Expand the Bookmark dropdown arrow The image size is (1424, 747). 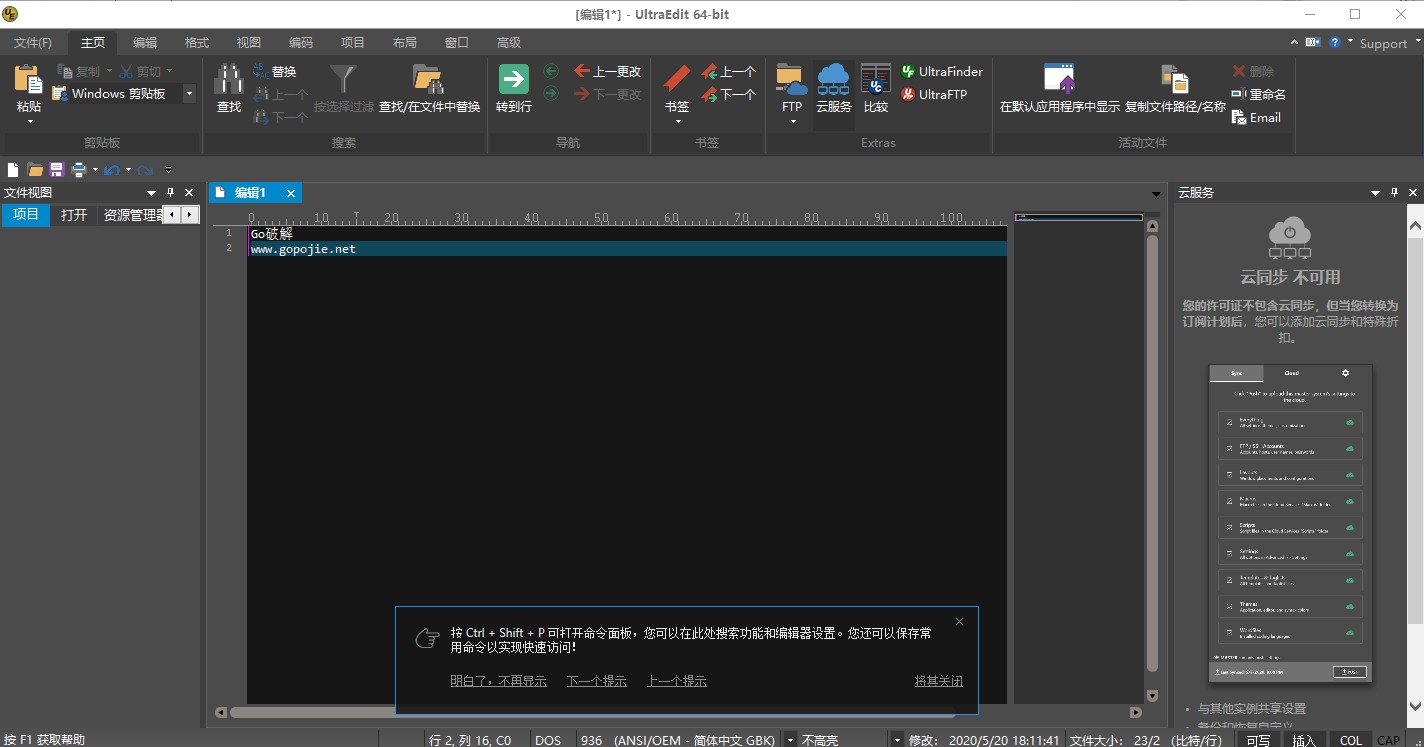point(678,122)
